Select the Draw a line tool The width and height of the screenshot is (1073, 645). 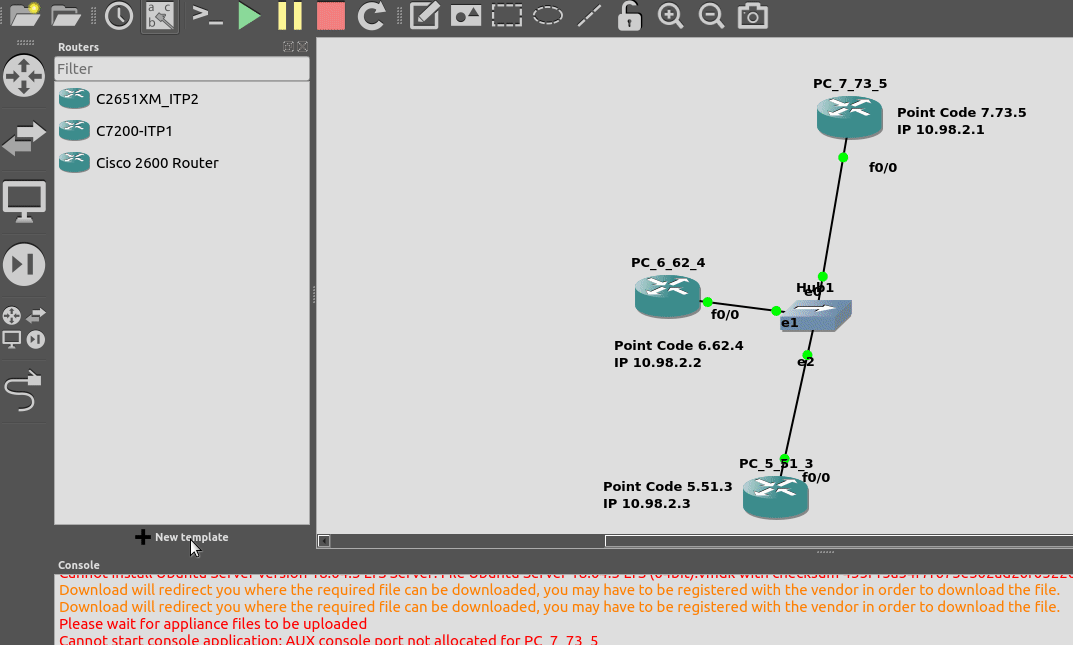[589, 16]
